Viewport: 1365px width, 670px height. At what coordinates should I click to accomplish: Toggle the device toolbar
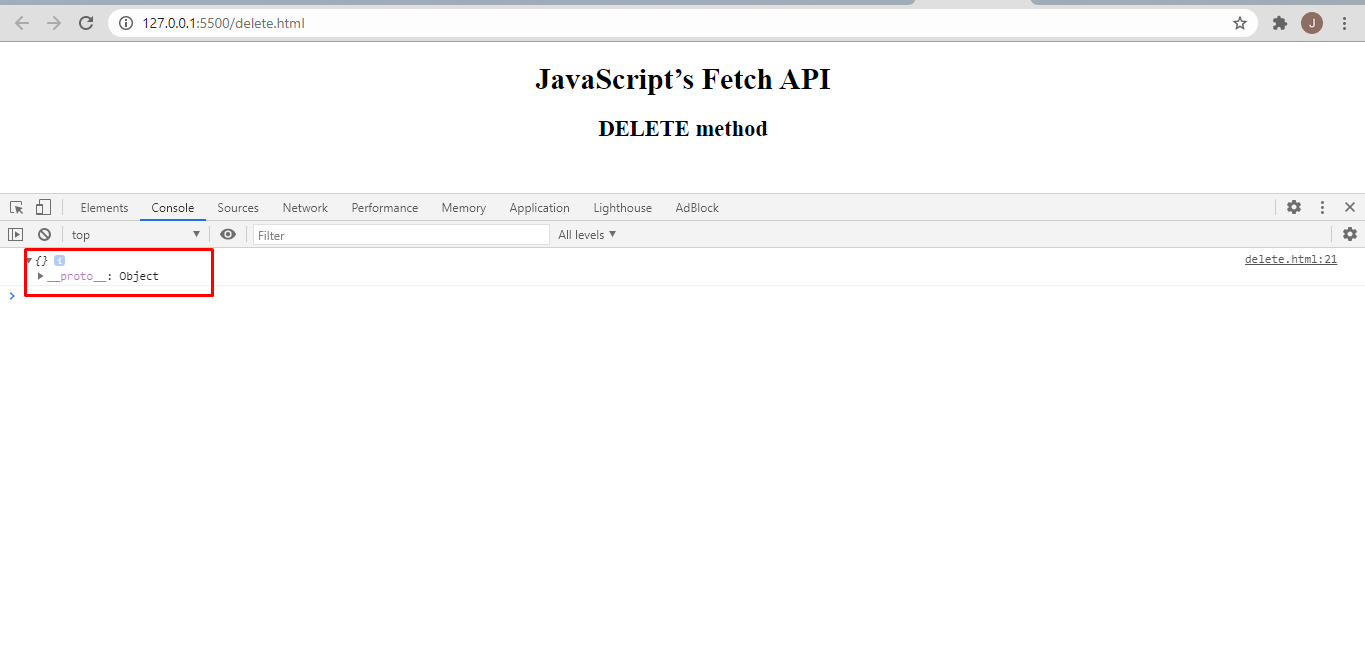pyautogui.click(x=42, y=206)
